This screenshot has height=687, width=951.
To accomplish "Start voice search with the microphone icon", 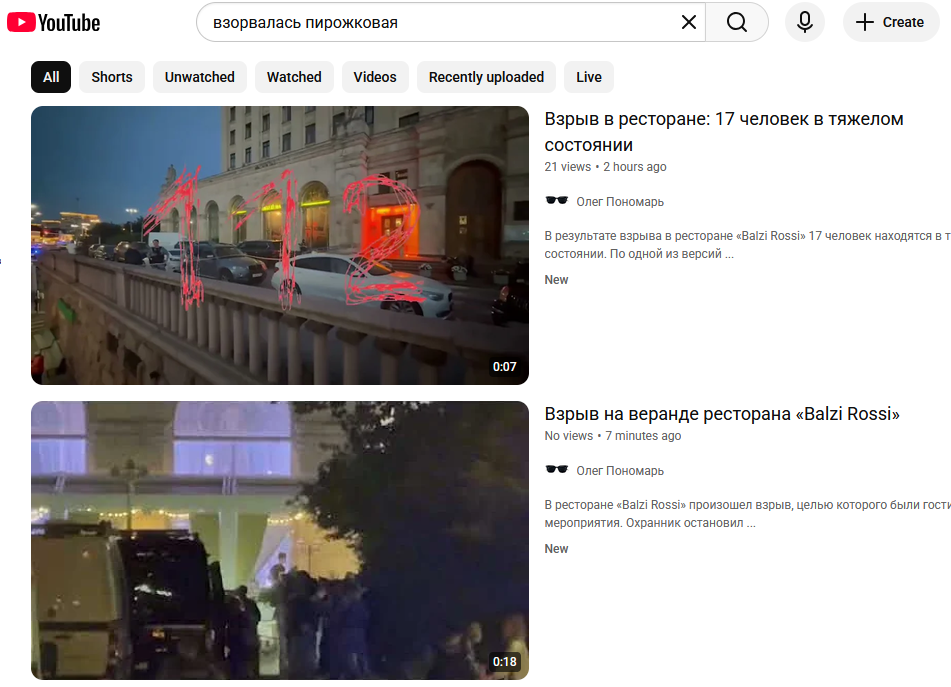I will coord(805,22).
